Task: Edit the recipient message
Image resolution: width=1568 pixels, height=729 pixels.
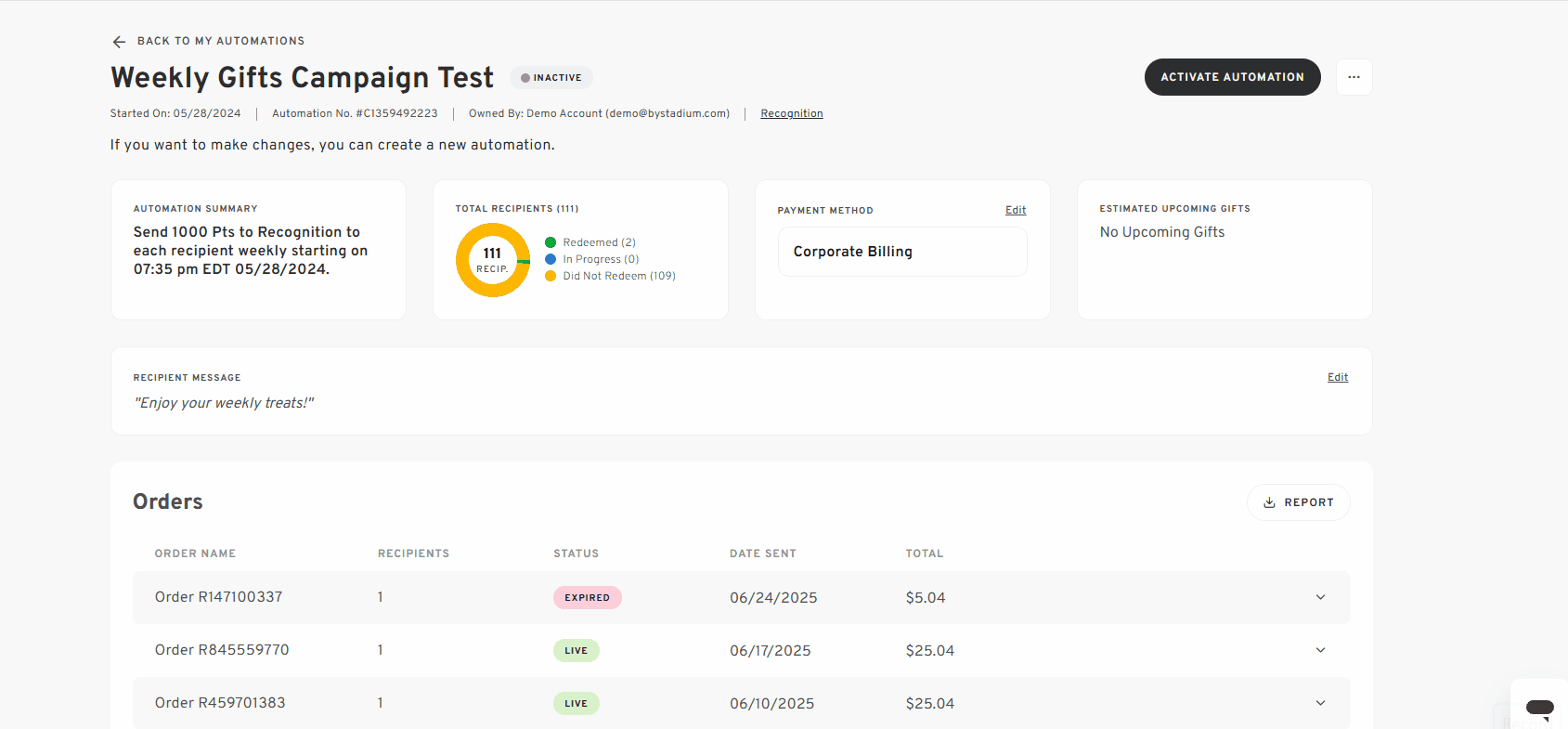Action: coord(1338,377)
